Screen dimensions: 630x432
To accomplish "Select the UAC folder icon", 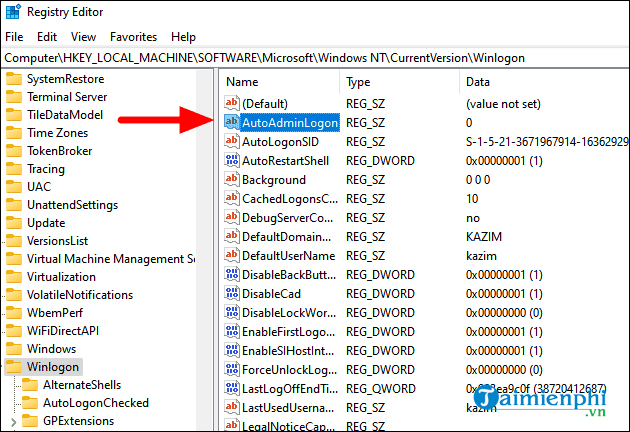I will [14, 187].
